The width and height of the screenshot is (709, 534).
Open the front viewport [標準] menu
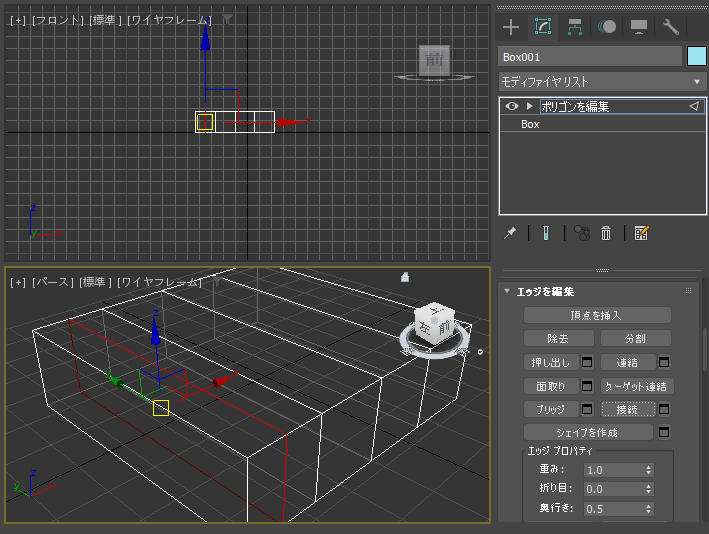pos(105,20)
